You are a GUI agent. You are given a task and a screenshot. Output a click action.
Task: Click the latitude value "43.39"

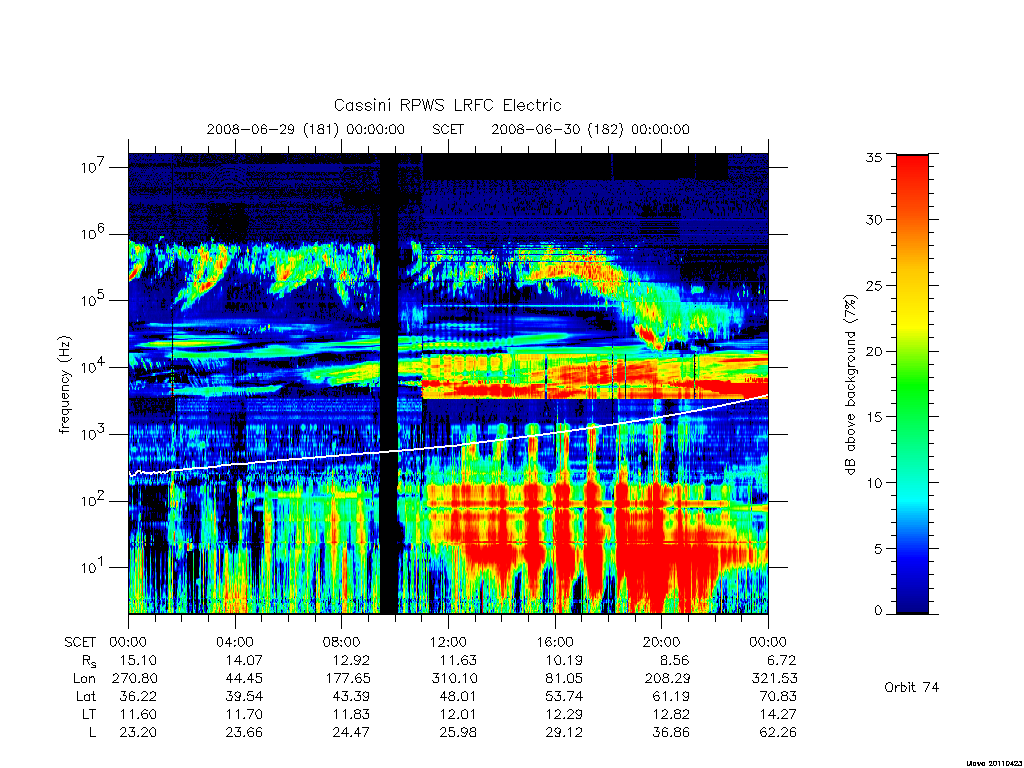click(351, 697)
